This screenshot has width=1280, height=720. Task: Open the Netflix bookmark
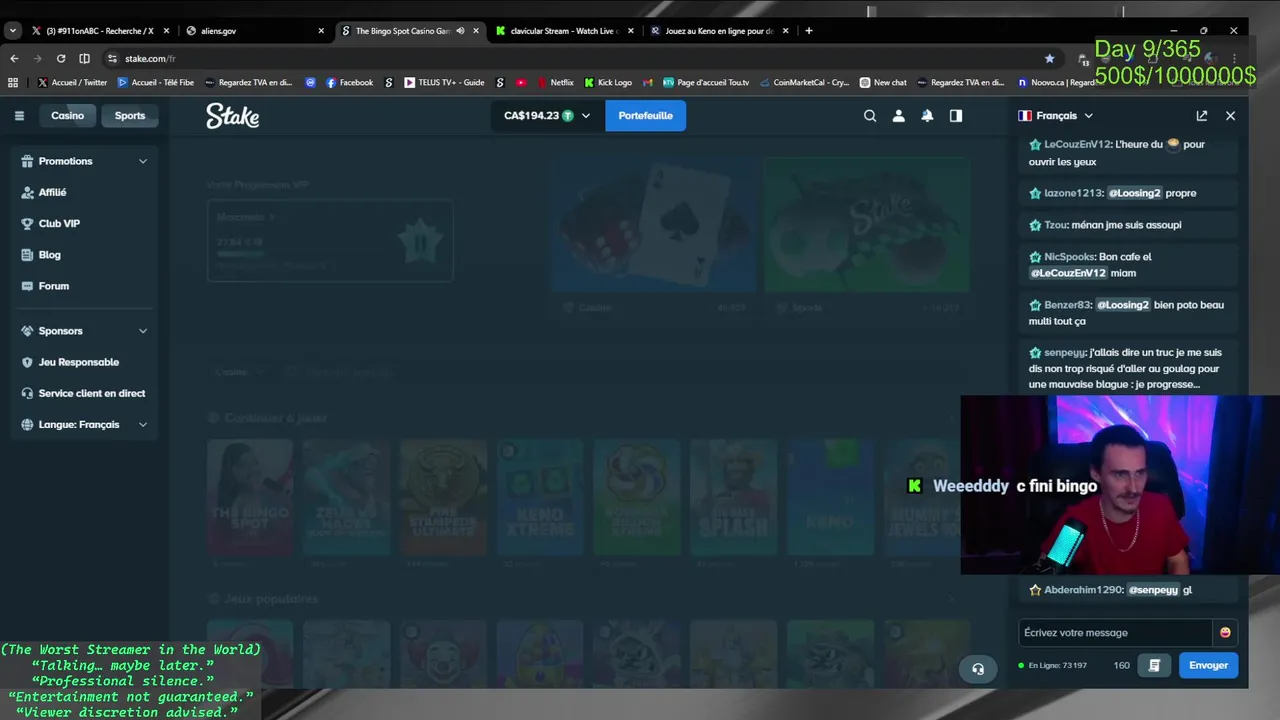tap(555, 83)
